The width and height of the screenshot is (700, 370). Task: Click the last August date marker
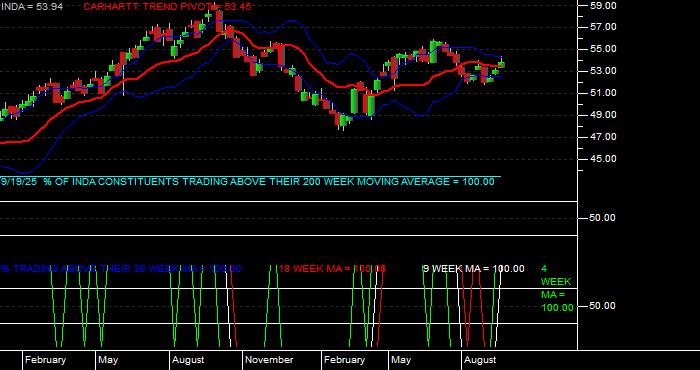pos(480,360)
